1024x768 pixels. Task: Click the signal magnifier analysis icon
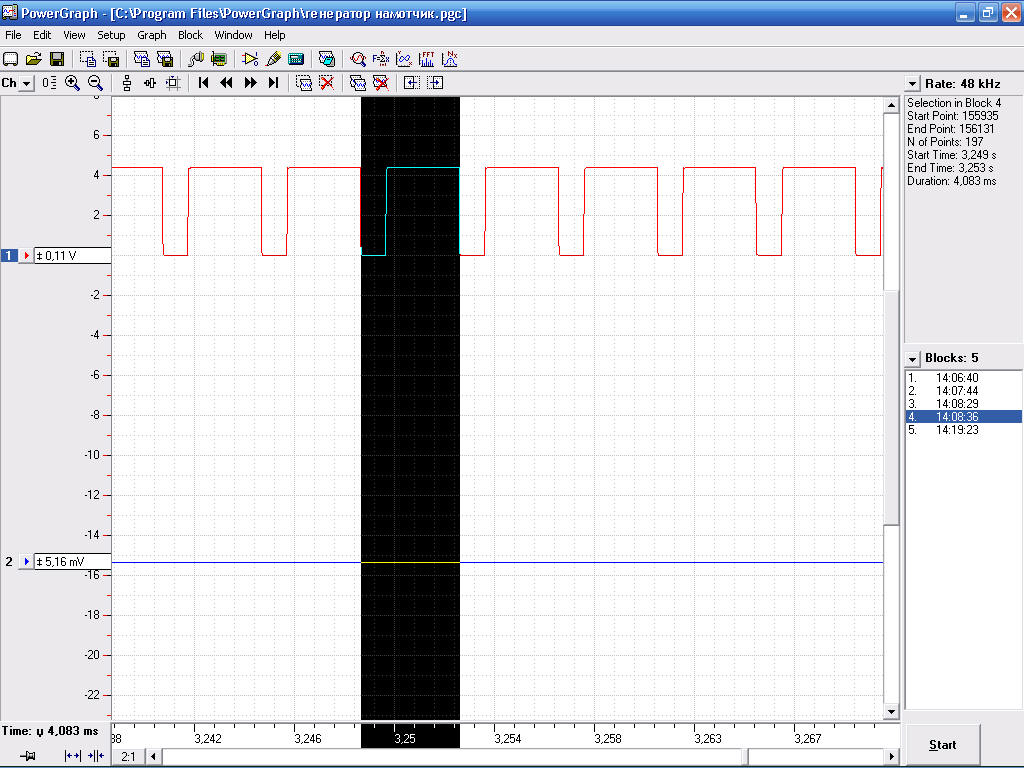[358, 59]
